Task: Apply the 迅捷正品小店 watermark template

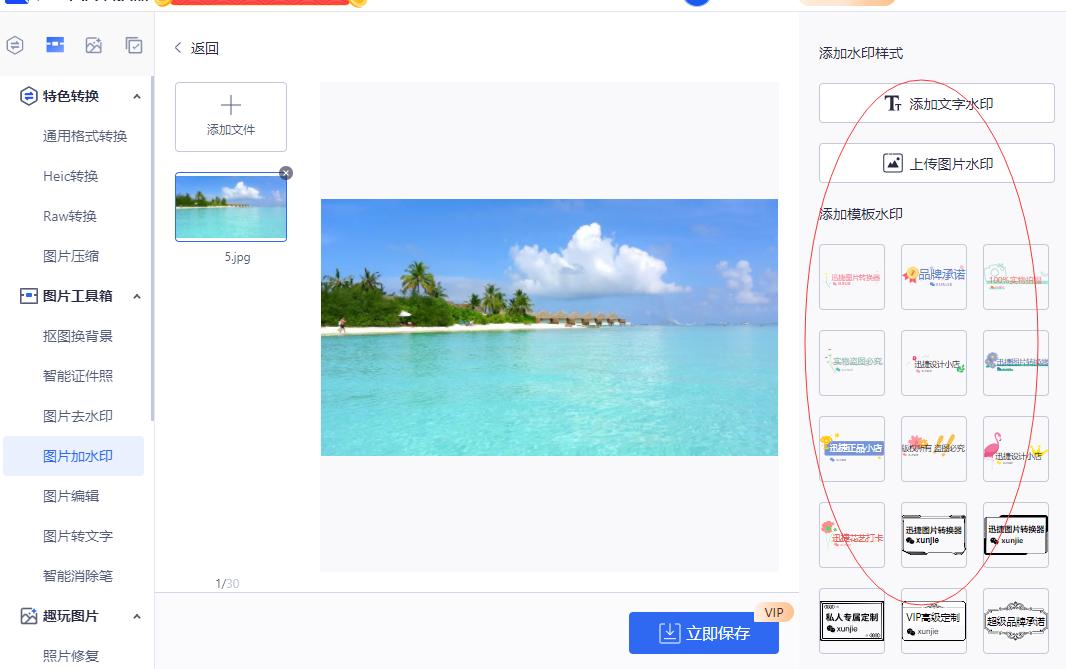Action: (852, 448)
